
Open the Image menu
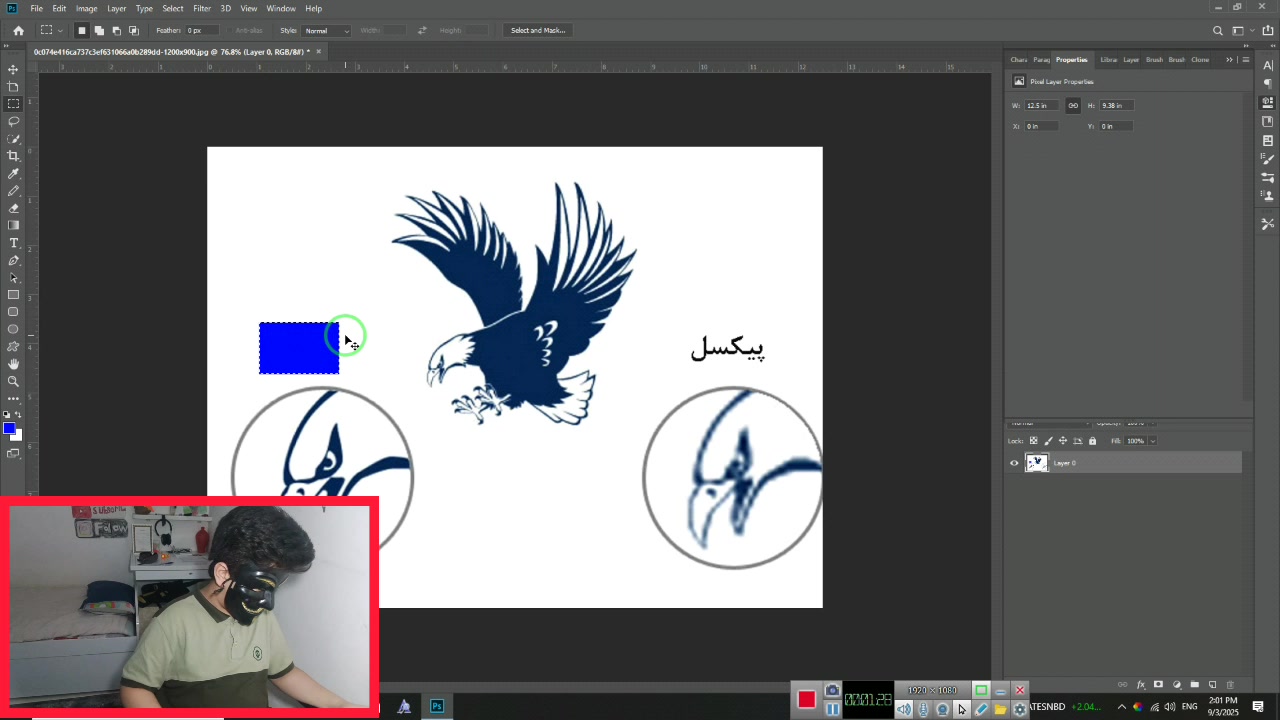click(x=87, y=8)
